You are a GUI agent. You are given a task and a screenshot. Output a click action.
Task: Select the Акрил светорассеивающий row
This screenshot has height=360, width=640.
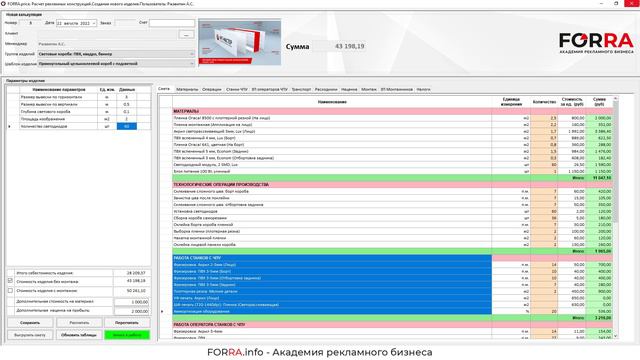point(392,131)
